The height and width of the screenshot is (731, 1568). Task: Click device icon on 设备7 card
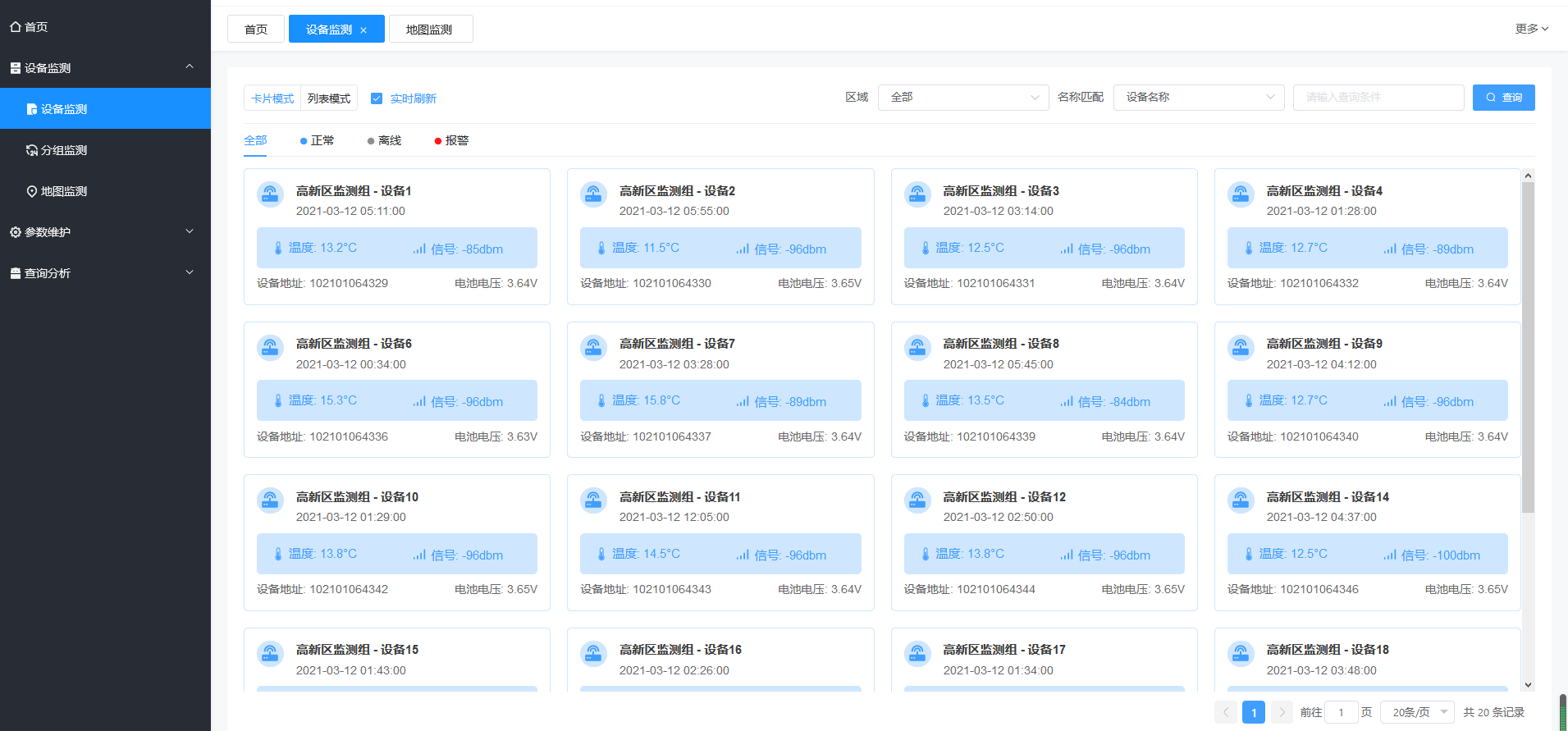pyautogui.click(x=593, y=348)
